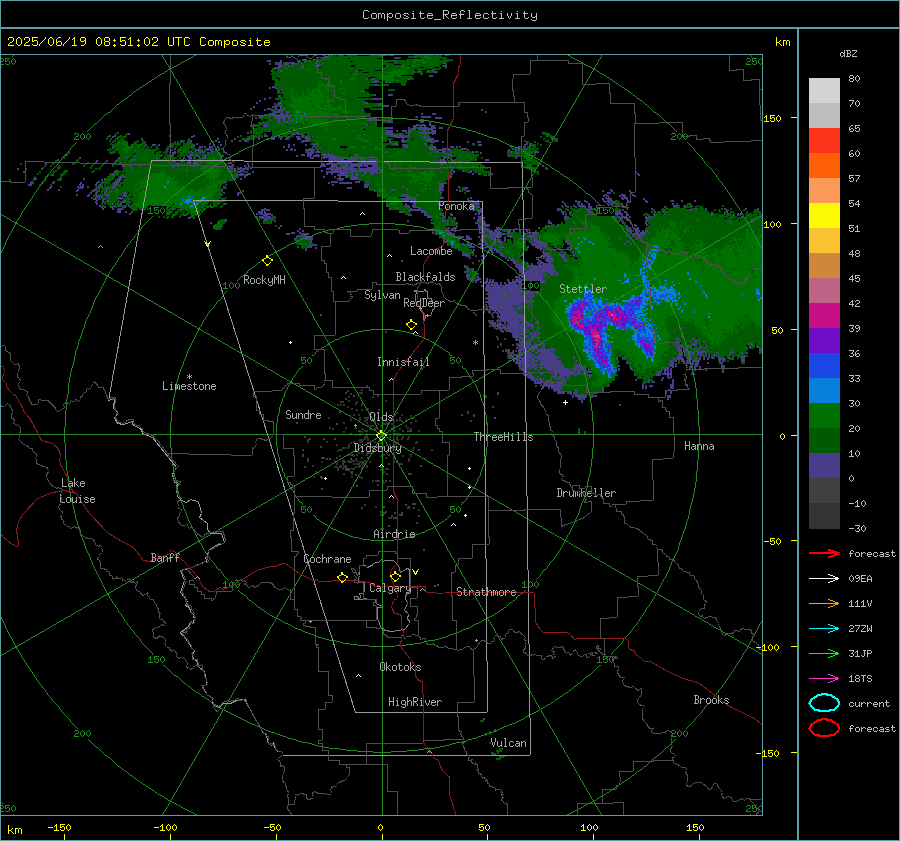Click the 65 dBZ red color swatch
900x841 pixels.
[824, 140]
